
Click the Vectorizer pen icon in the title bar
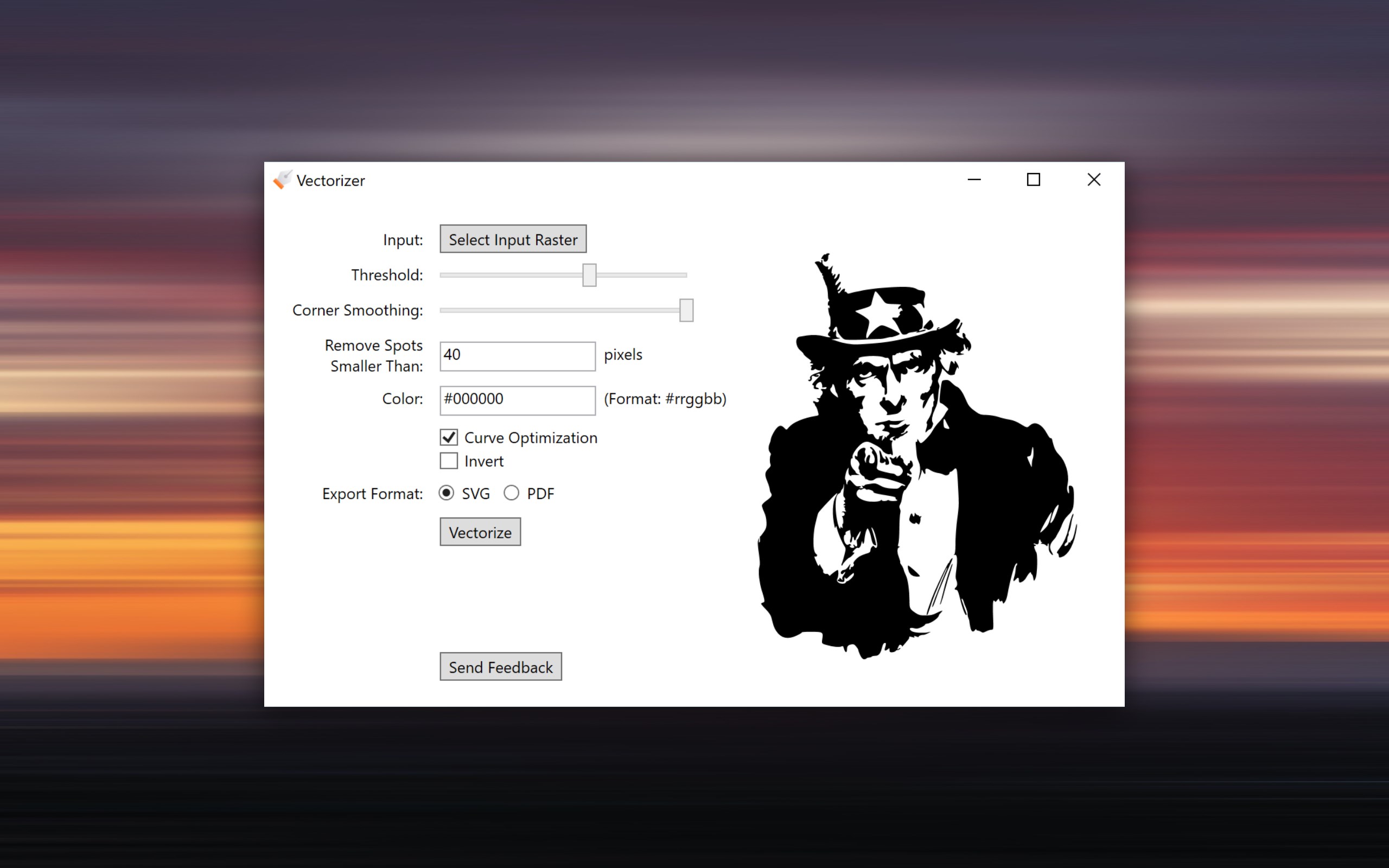click(x=282, y=180)
